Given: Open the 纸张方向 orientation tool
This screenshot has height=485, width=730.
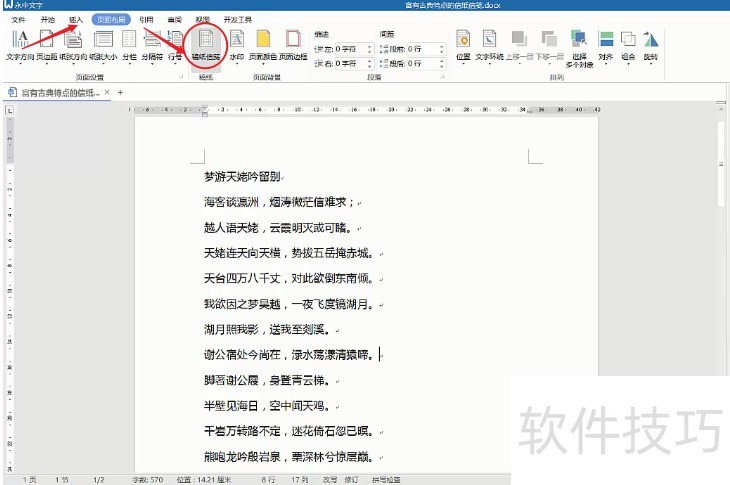Looking at the screenshot, I should point(73,45).
